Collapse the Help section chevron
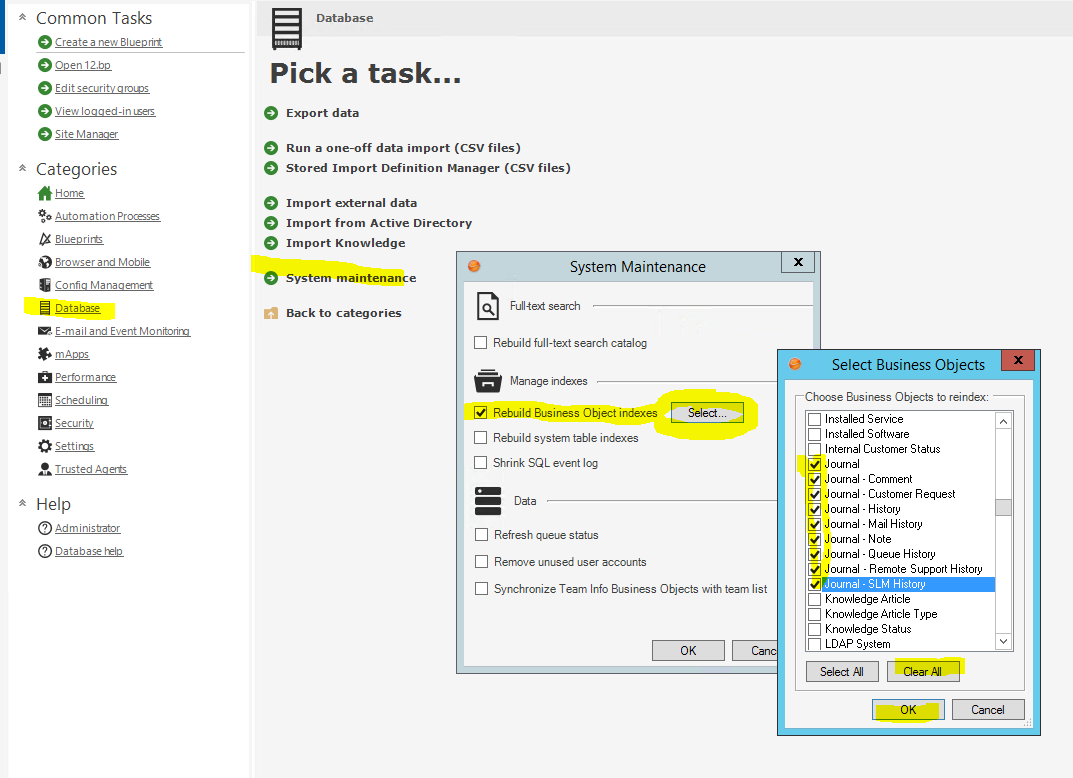The width and height of the screenshot is (1073, 778). click(22, 504)
